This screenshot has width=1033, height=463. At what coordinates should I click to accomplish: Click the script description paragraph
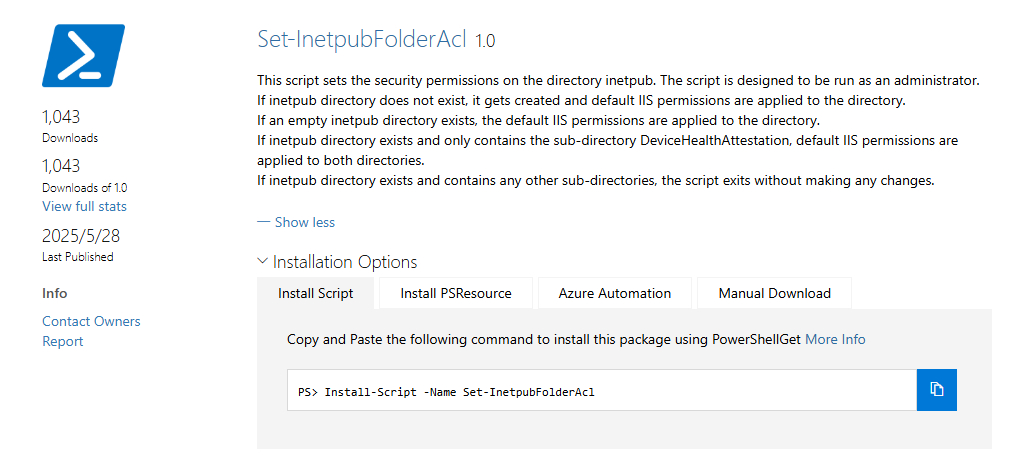[x=619, y=130]
